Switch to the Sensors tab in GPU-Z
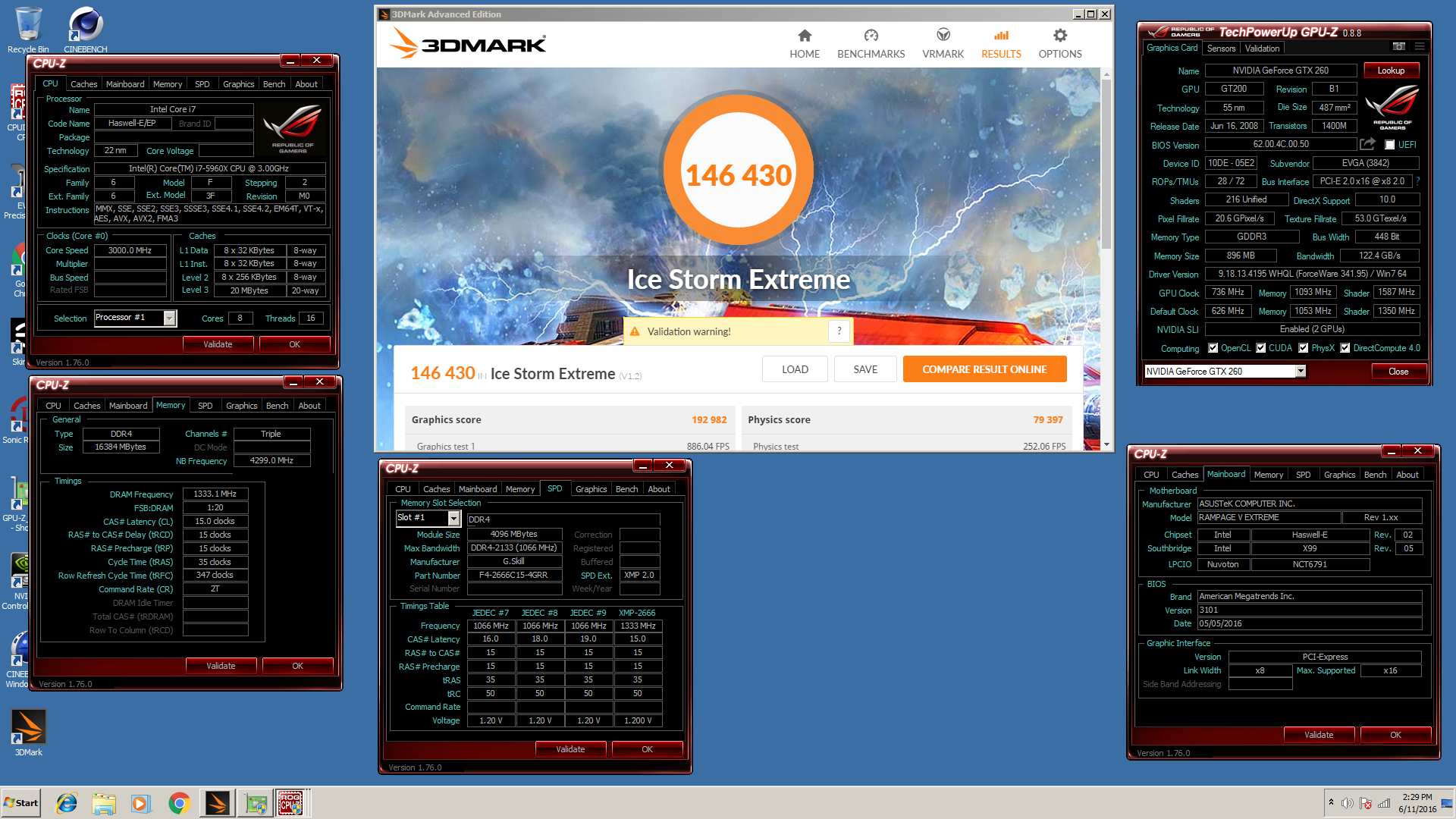 pyautogui.click(x=1221, y=48)
